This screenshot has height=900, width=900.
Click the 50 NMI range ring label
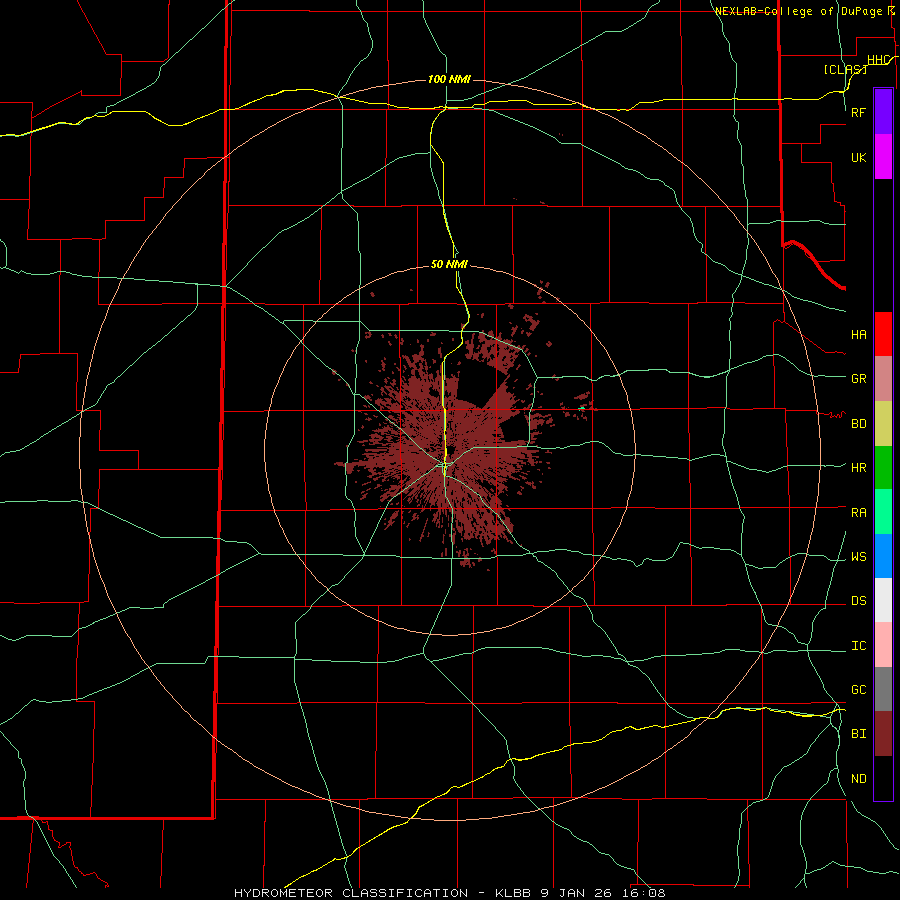pyautogui.click(x=449, y=264)
